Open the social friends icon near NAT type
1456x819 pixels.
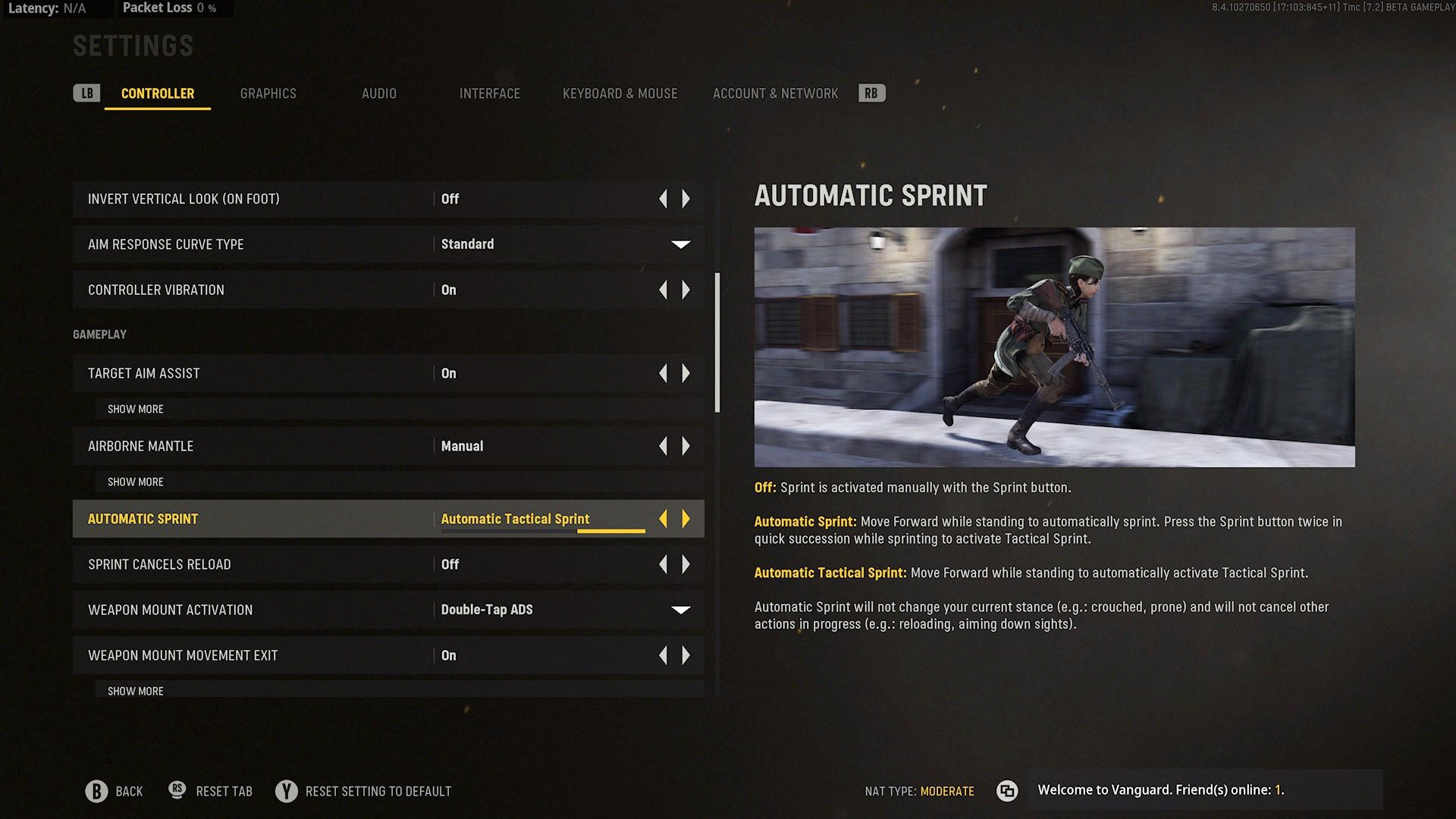(x=1007, y=791)
